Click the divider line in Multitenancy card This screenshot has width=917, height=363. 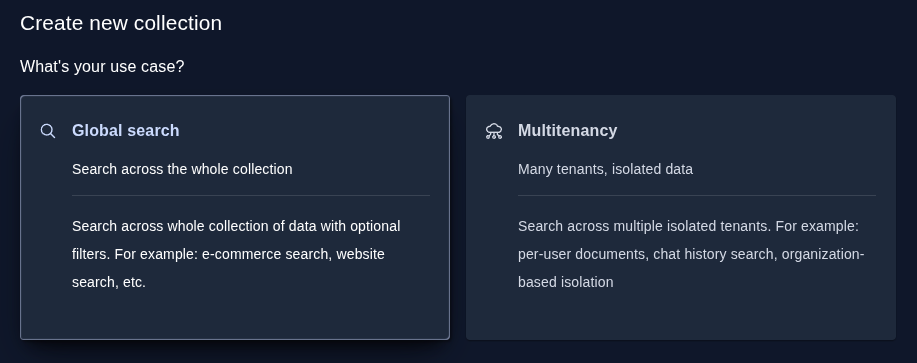click(697, 195)
